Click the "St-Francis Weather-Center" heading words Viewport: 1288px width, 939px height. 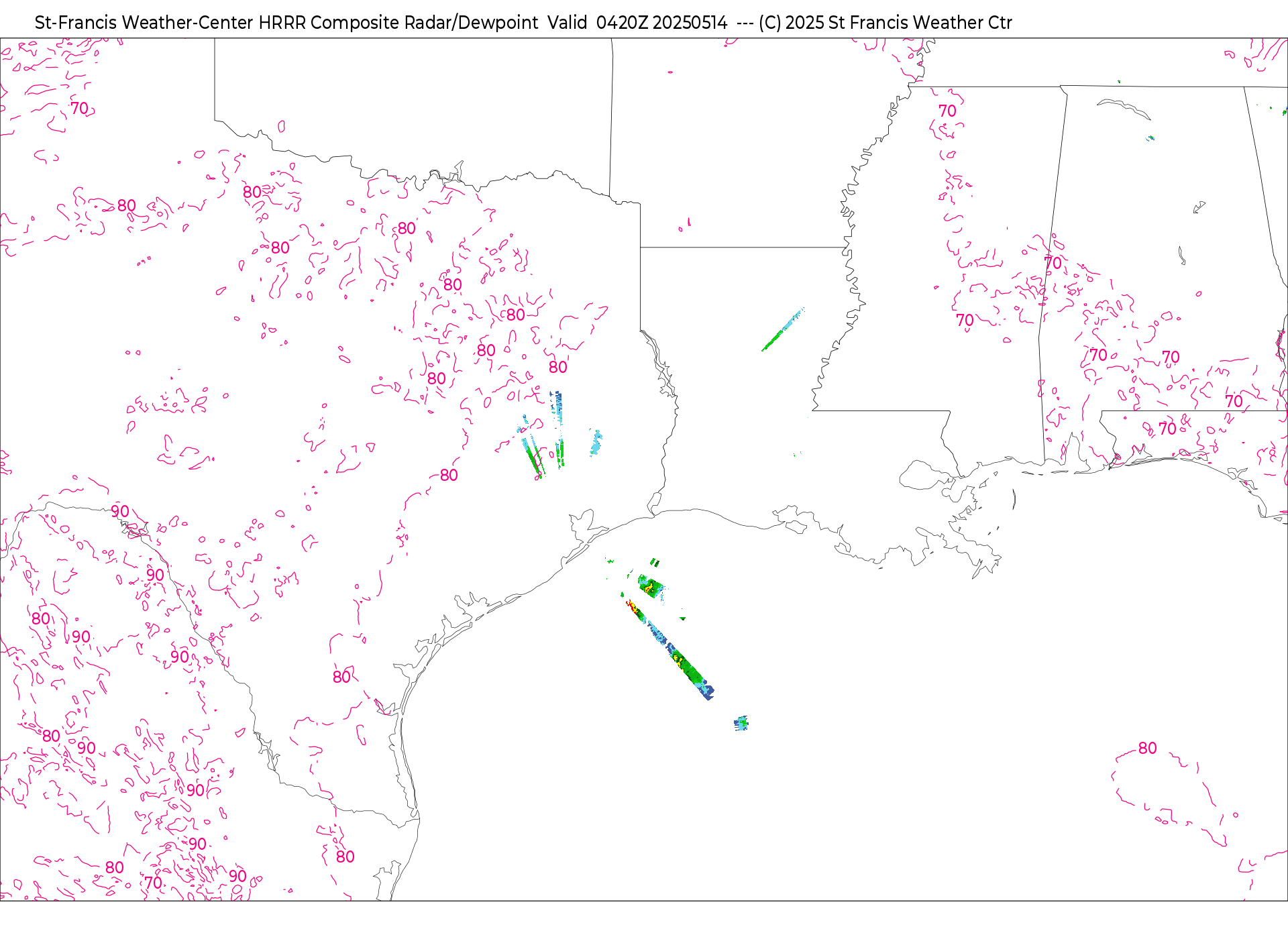pos(144,23)
